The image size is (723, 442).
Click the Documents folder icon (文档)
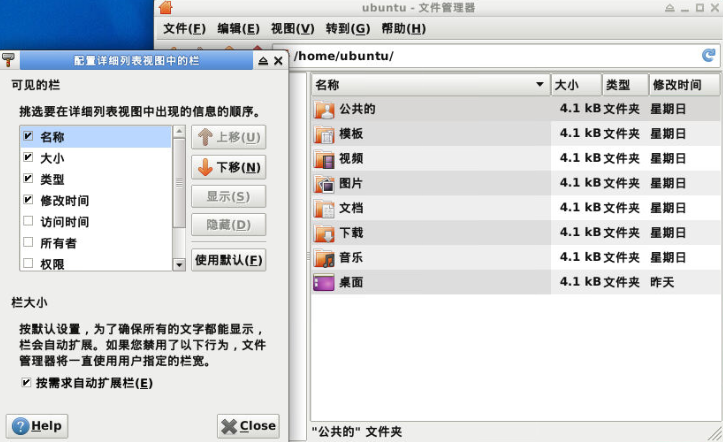(x=324, y=209)
